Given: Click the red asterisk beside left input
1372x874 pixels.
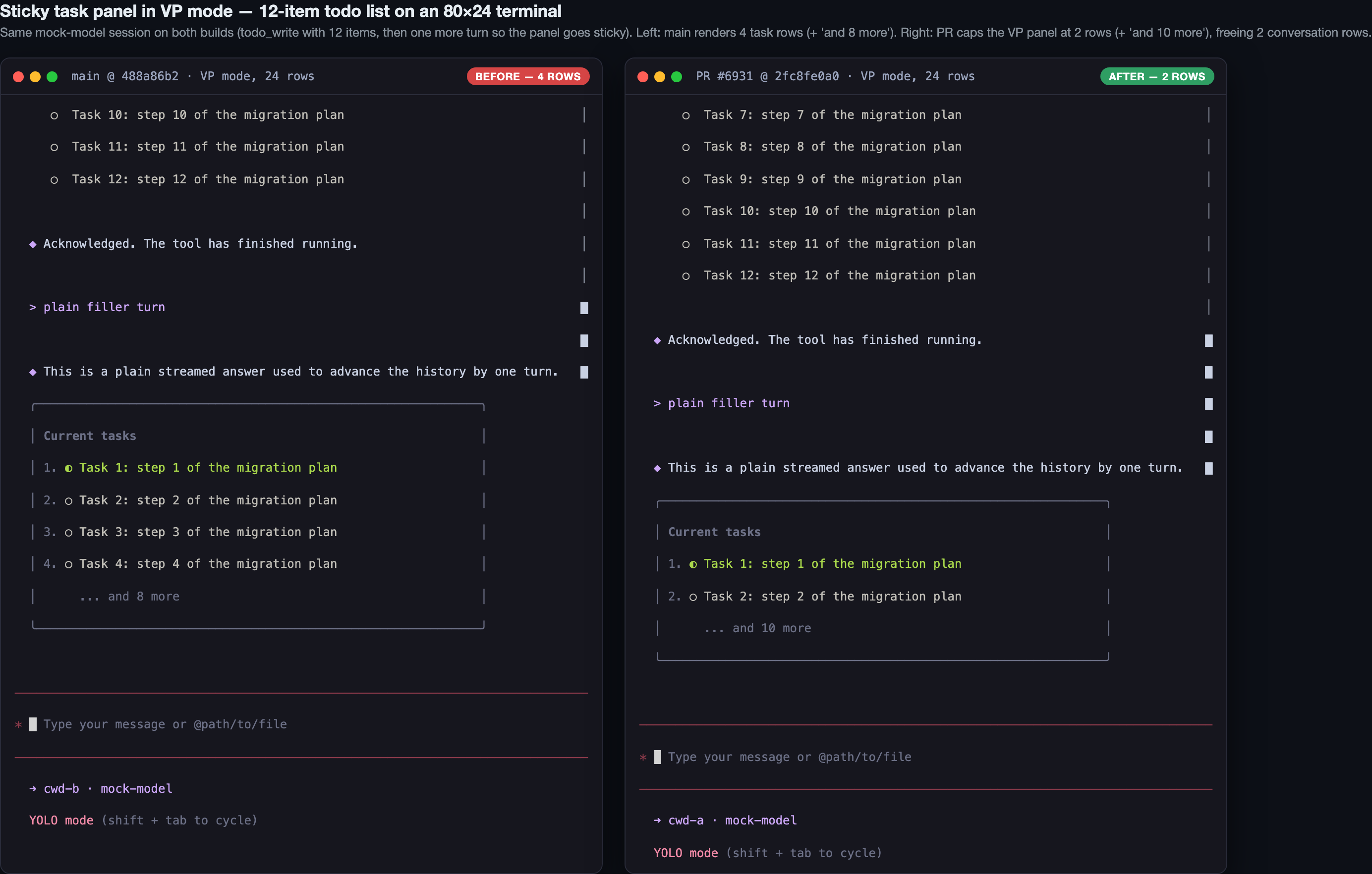Looking at the screenshot, I should click(x=18, y=725).
